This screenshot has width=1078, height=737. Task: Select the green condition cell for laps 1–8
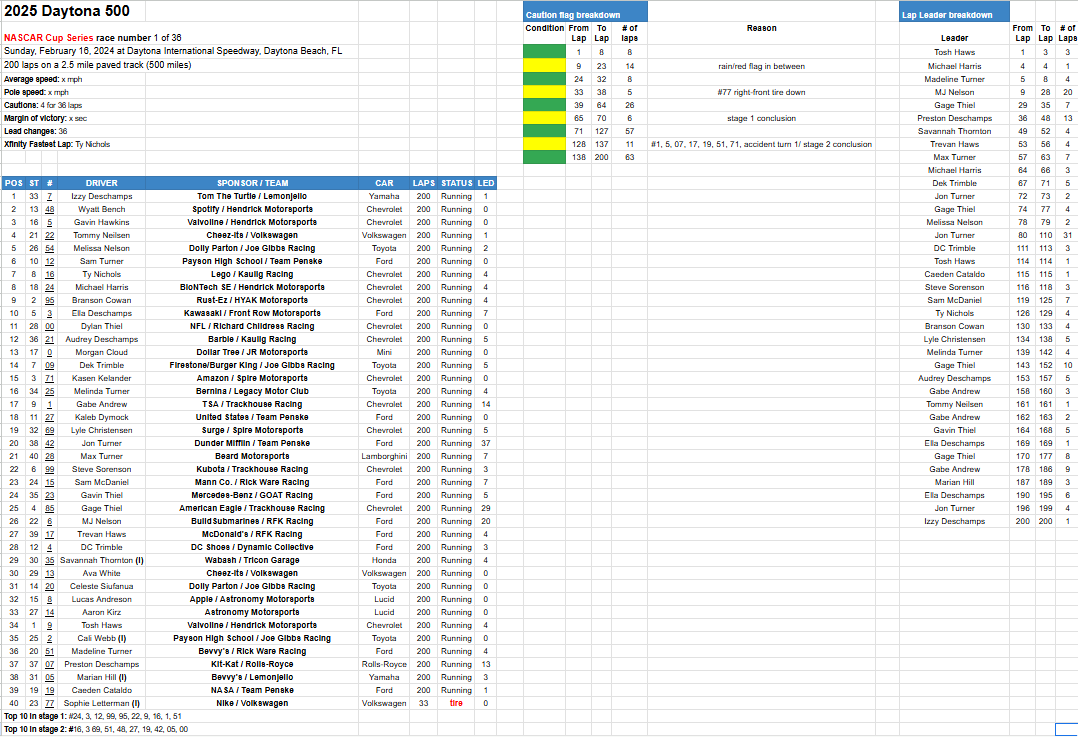pos(544,52)
